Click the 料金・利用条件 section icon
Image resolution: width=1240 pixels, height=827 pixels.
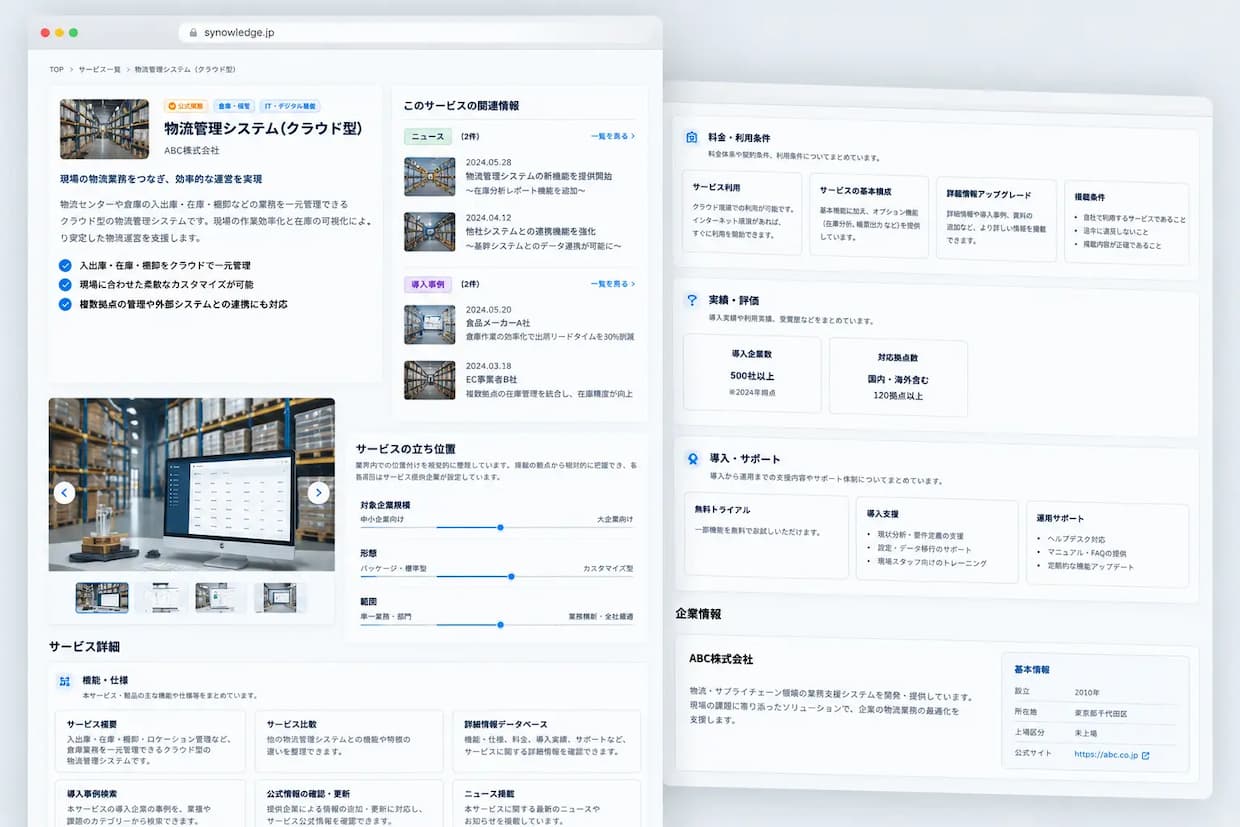691,137
